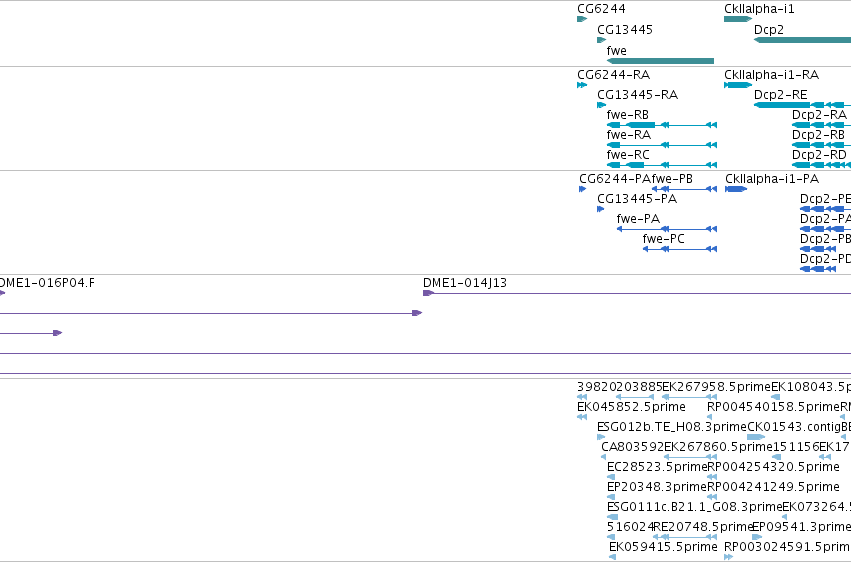851x562 pixels.
Task: Click the CG13445 gene label
Action: [625, 30]
